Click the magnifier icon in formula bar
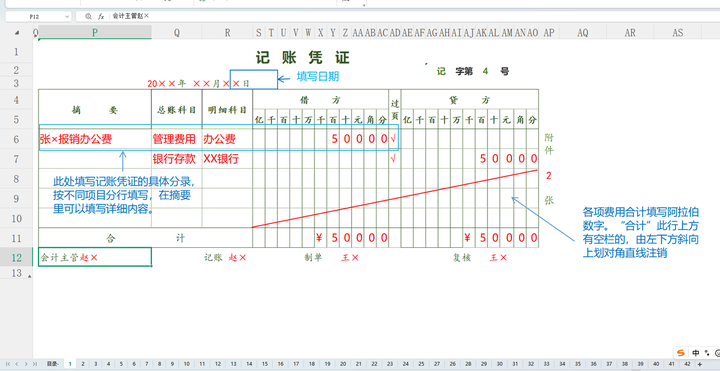 coord(88,16)
